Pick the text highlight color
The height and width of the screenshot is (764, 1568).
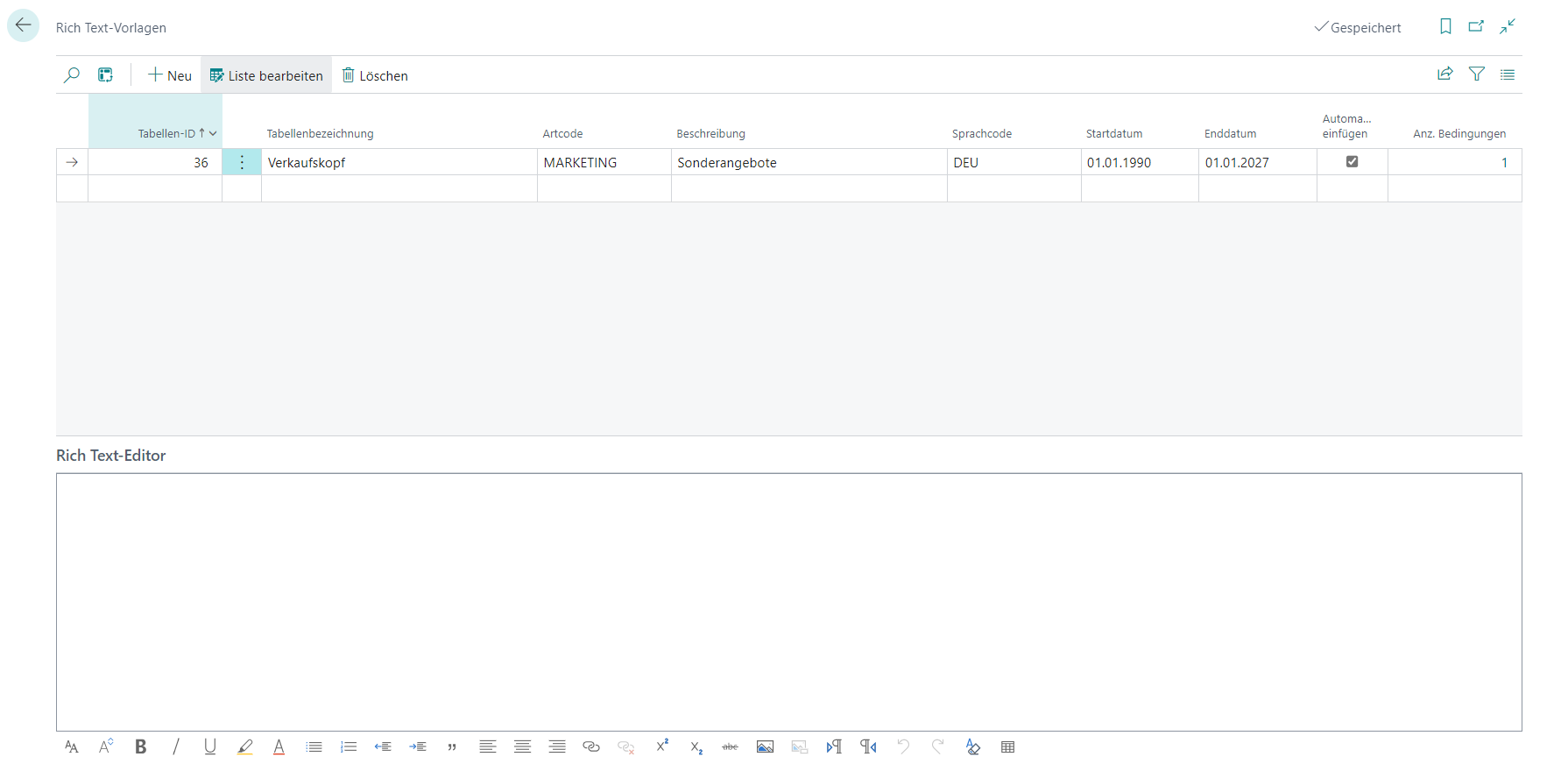(245, 746)
